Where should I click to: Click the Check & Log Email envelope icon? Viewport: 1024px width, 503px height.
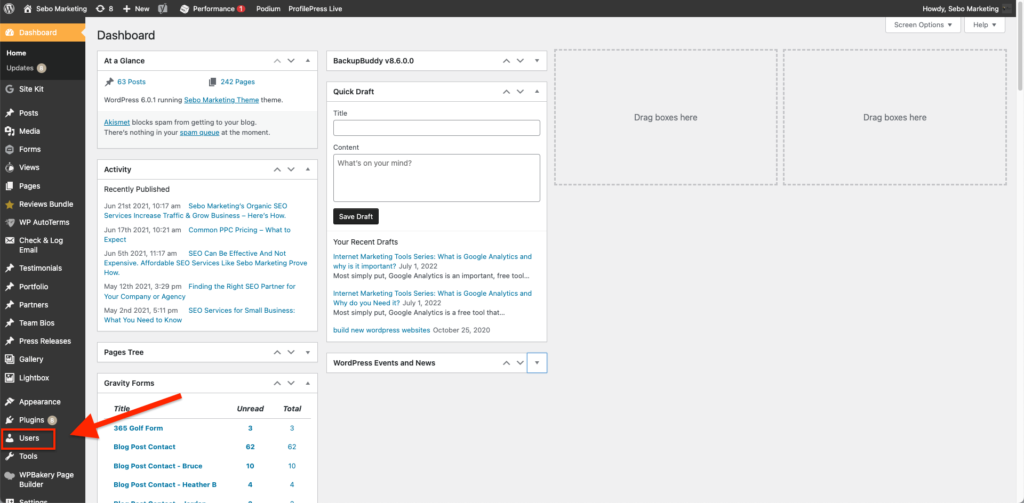pos(9,240)
